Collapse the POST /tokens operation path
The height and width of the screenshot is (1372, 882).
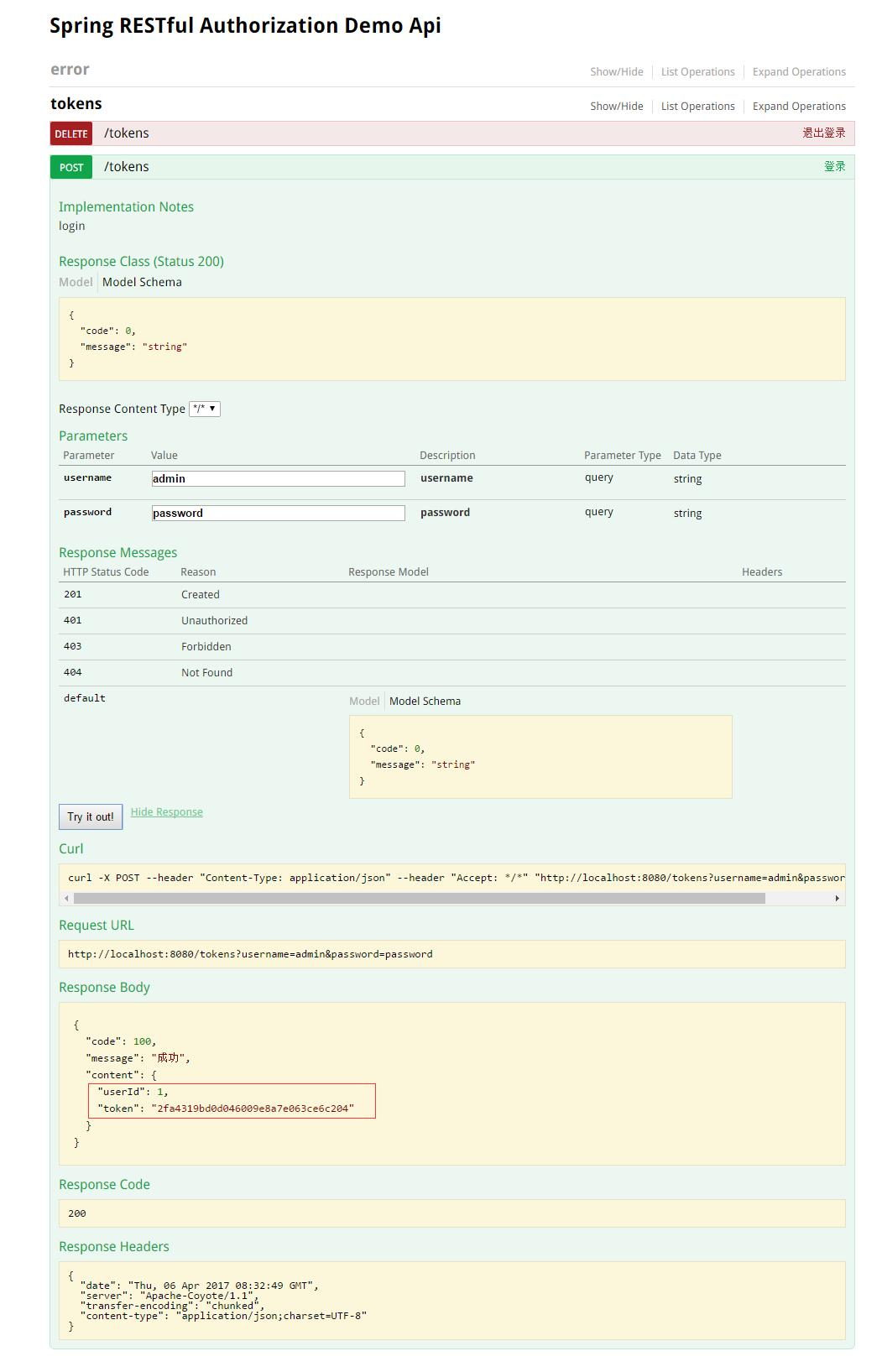pyautogui.click(x=127, y=167)
